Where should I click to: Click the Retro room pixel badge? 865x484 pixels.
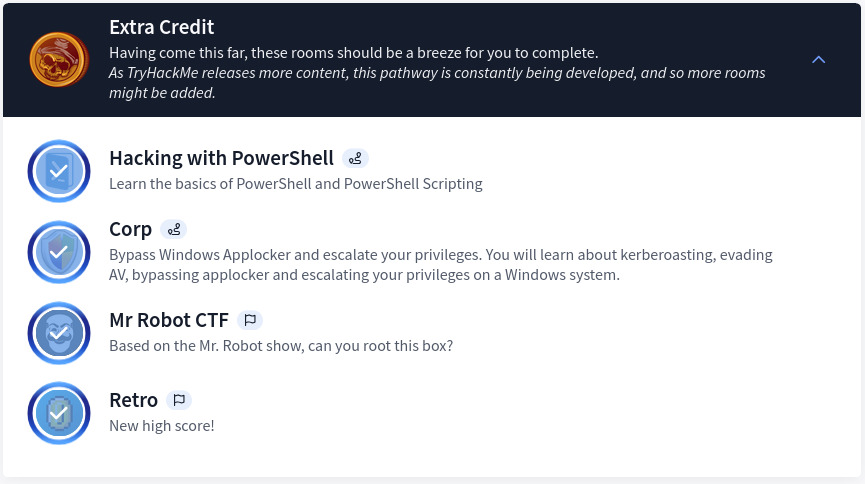[x=59, y=413]
